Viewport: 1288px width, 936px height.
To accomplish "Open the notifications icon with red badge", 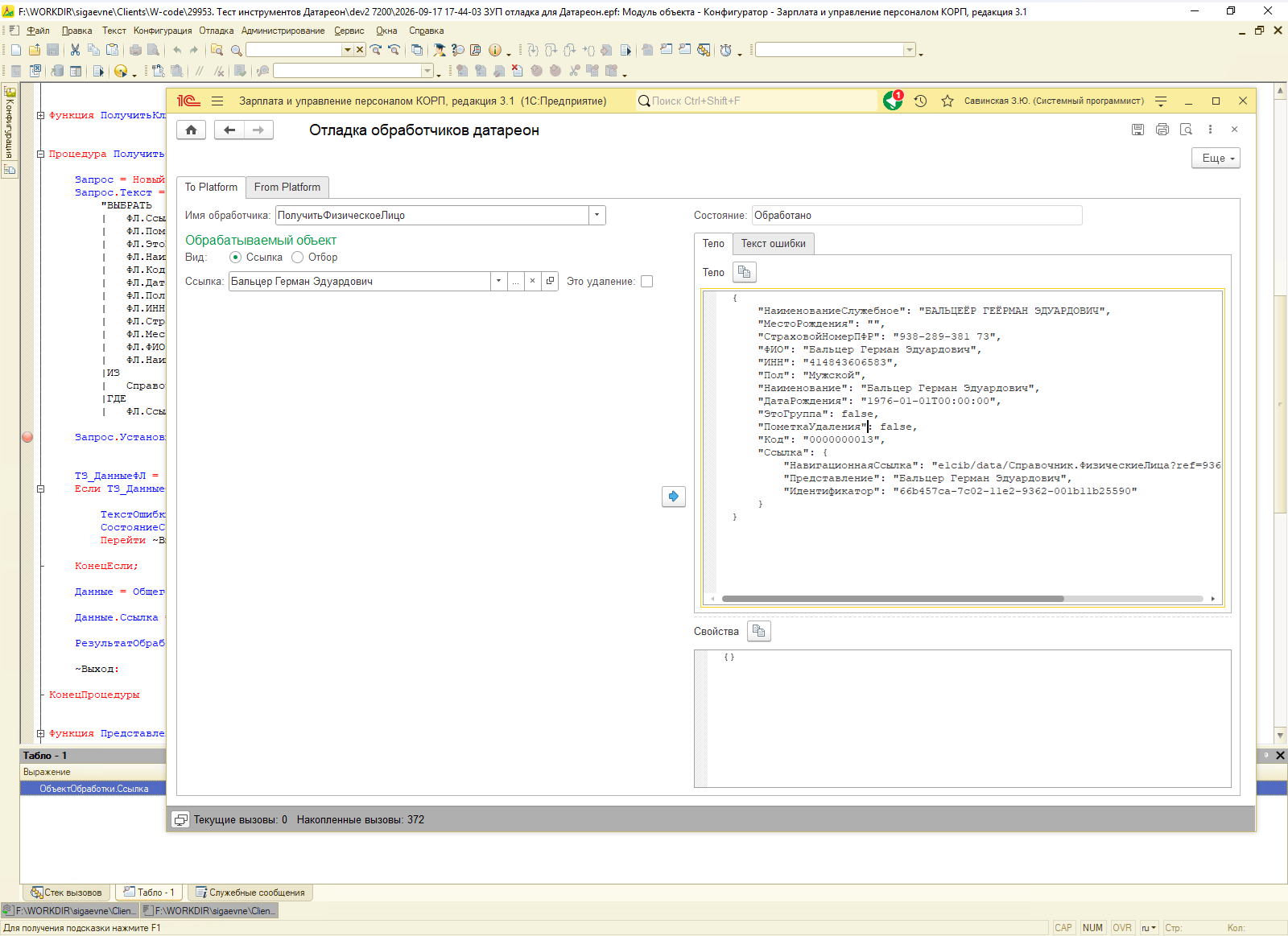I will point(893,101).
